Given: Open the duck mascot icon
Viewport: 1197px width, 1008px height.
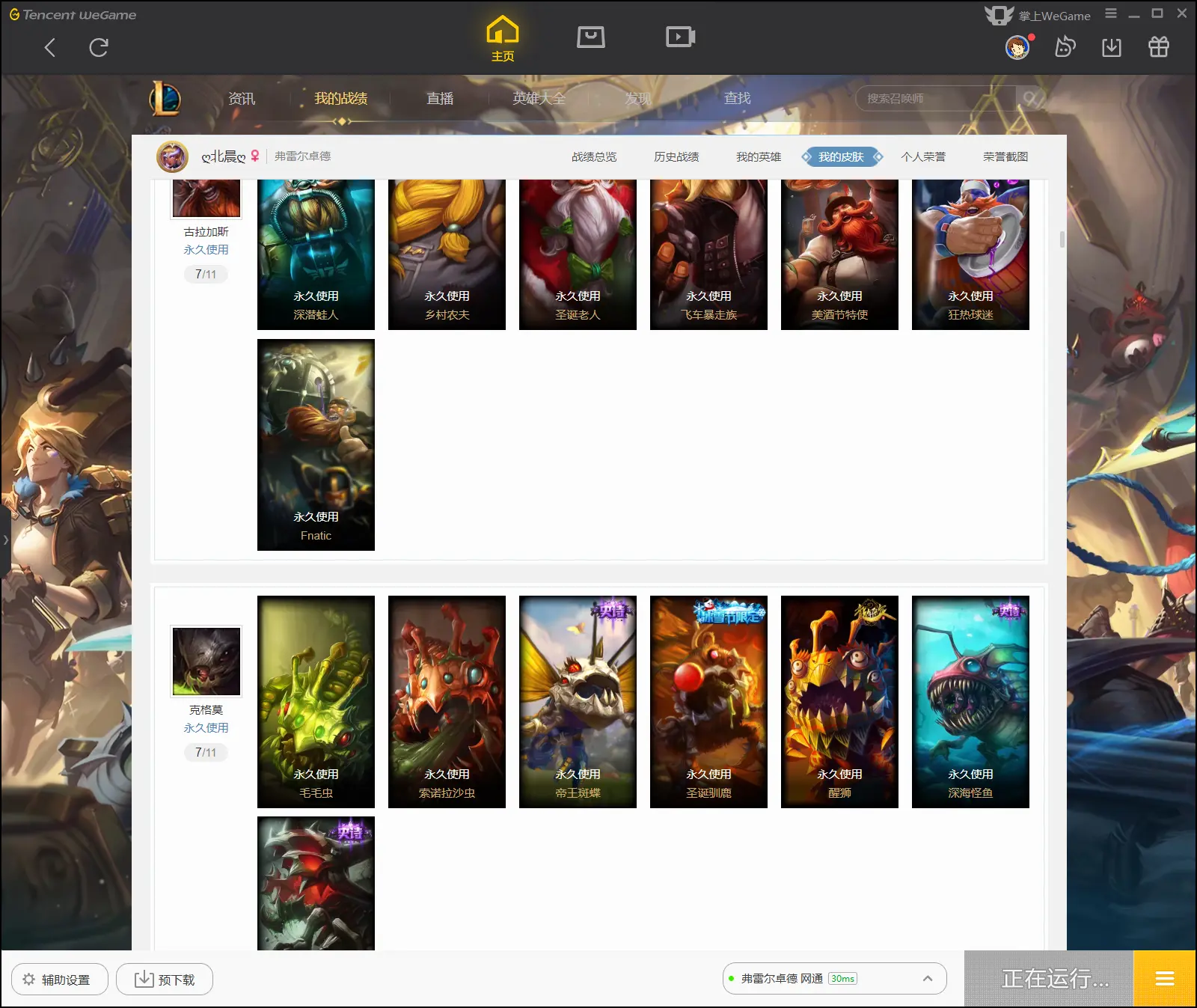Looking at the screenshot, I should pyautogui.click(x=1065, y=47).
